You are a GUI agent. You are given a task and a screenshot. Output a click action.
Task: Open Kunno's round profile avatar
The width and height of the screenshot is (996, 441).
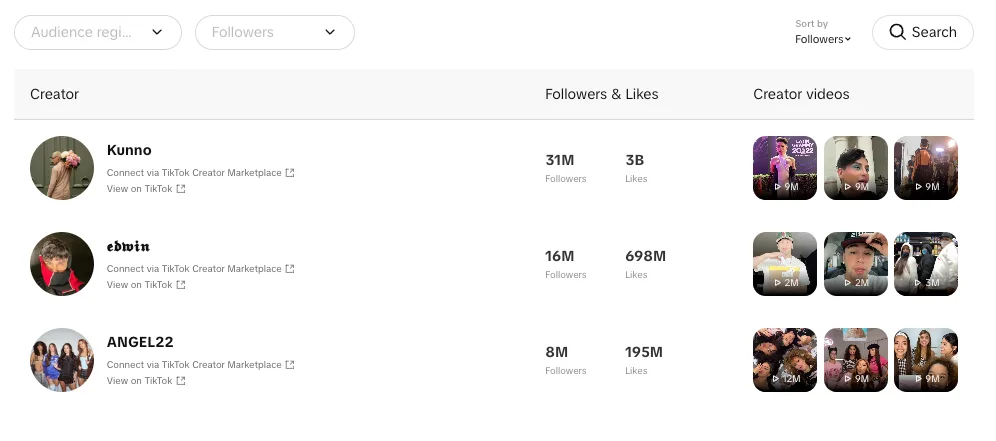point(62,168)
